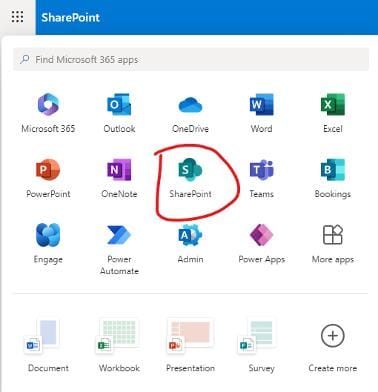Viewport: 378px width, 392px height.
Task: Show More apps
Action: click(x=333, y=244)
